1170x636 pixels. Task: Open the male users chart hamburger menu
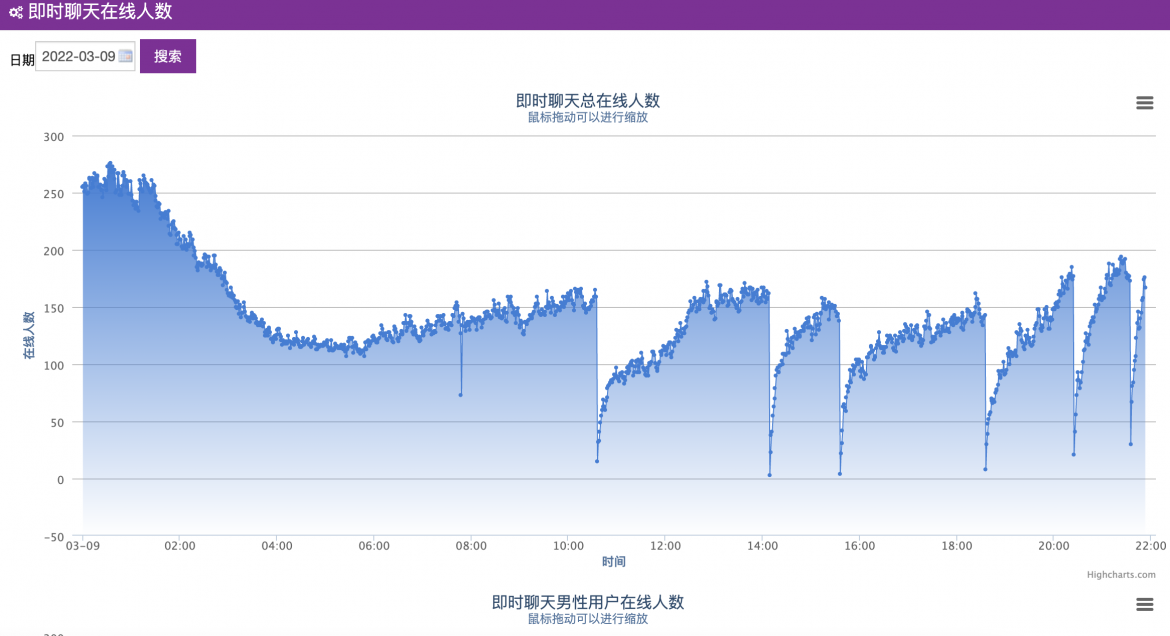click(1145, 605)
